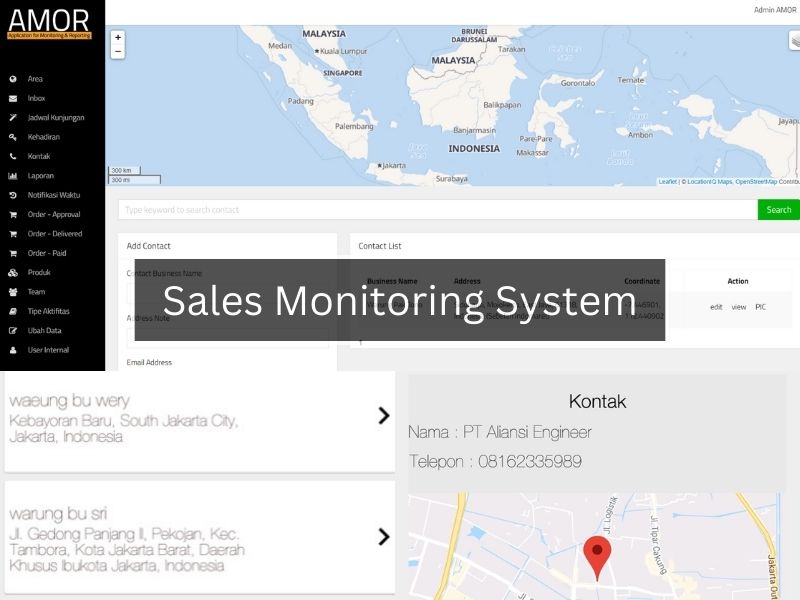
Task: Select the Produk menu item
Action: (x=39, y=272)
